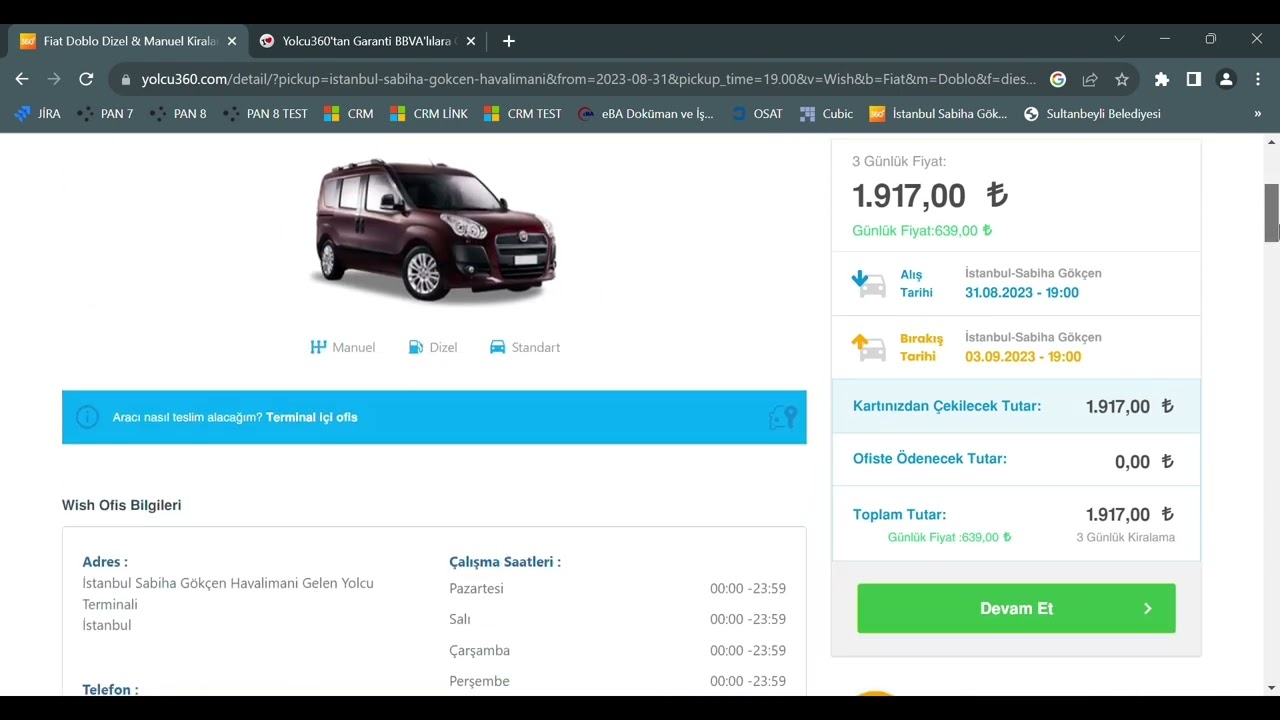Open the CRM TEST bookmark

click(523, 114)
